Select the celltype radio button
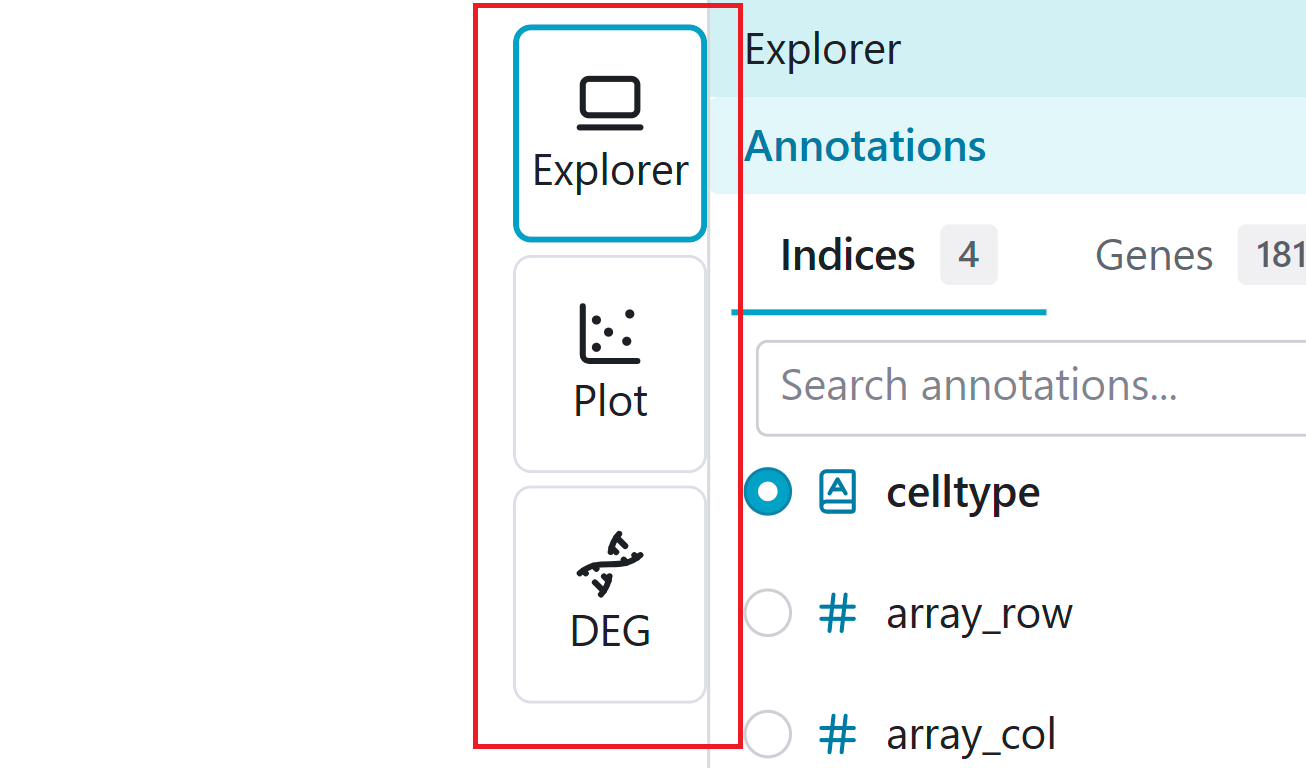This screenshot has width=1306, height=768. (x=768, y=491)
